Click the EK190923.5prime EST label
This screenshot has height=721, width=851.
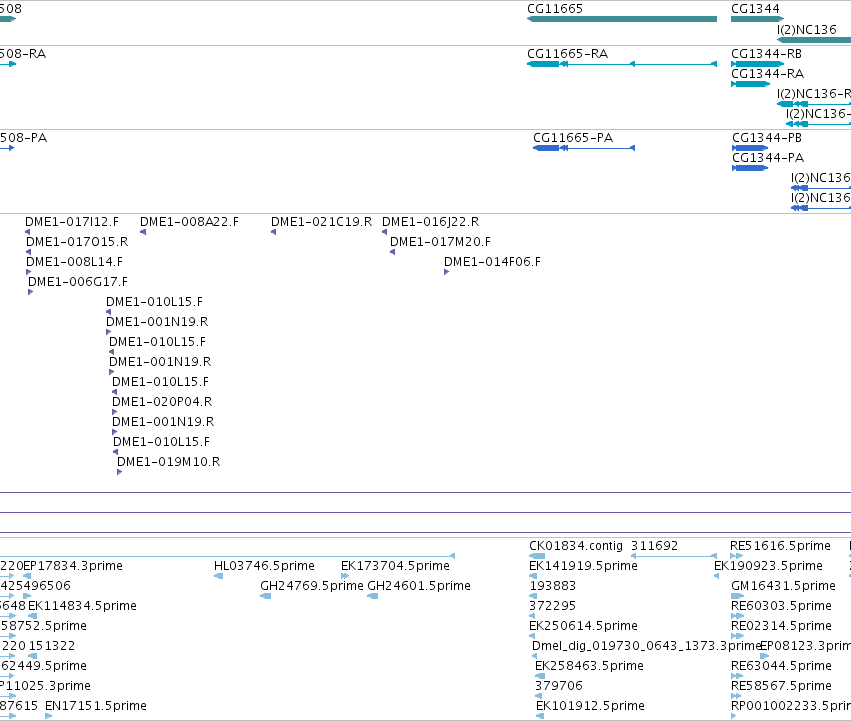(x=768, y=566)
